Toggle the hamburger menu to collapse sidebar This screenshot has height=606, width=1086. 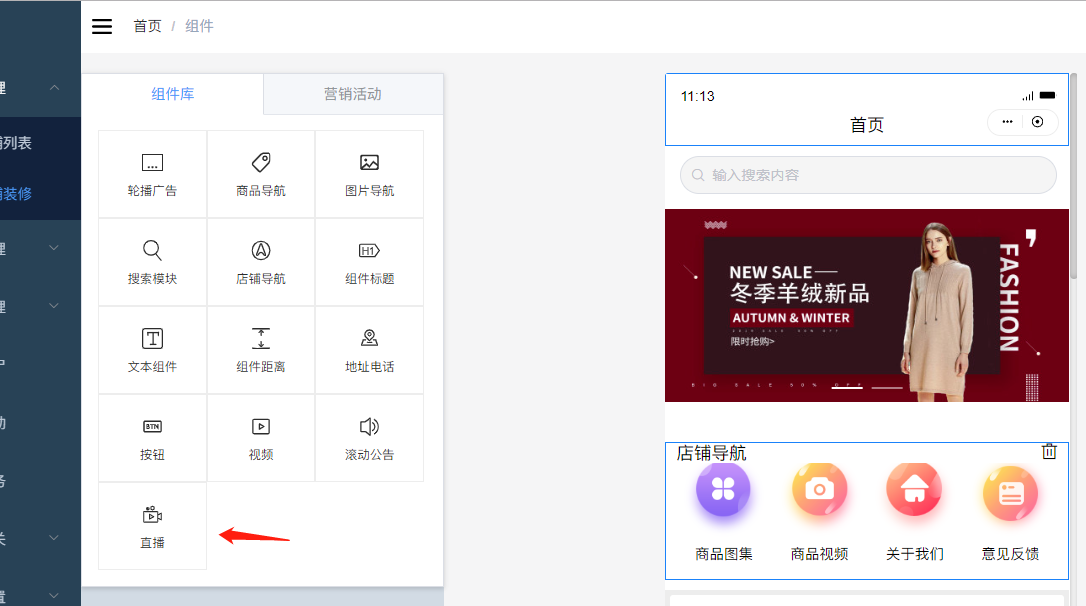(x=102, y=26)
